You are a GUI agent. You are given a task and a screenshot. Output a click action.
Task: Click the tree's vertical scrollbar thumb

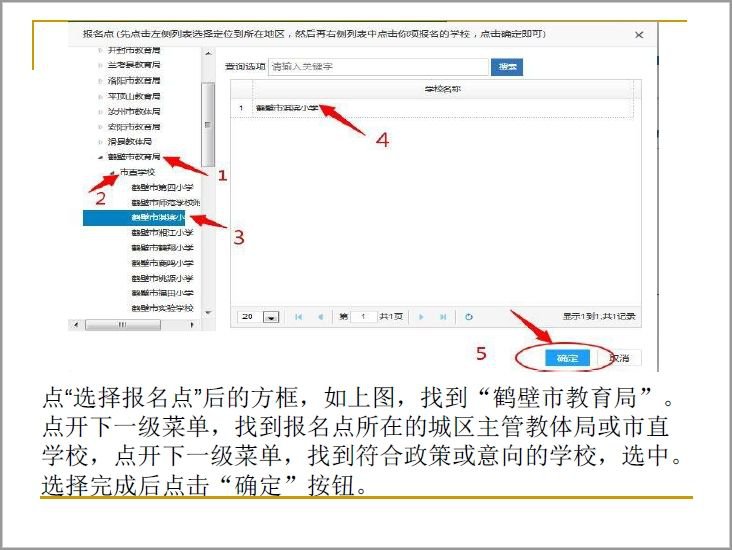[x=208, y=124]
